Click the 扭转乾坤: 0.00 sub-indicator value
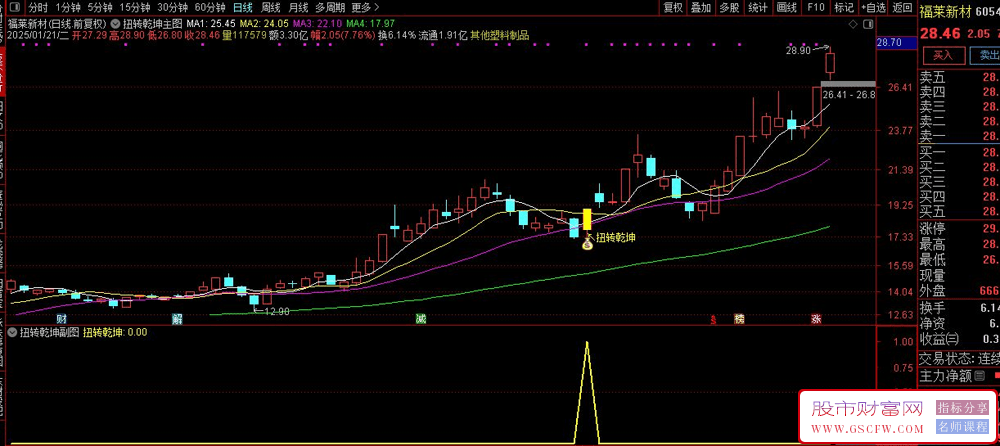The height and width of the screenshot is (446, 1000). 115,332
